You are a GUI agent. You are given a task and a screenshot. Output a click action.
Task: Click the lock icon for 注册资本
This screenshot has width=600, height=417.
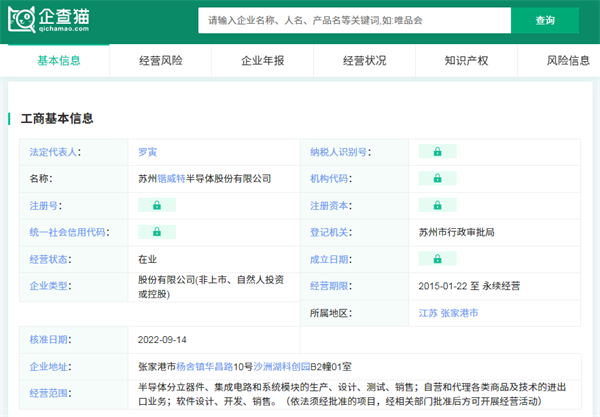click(437, 205)
